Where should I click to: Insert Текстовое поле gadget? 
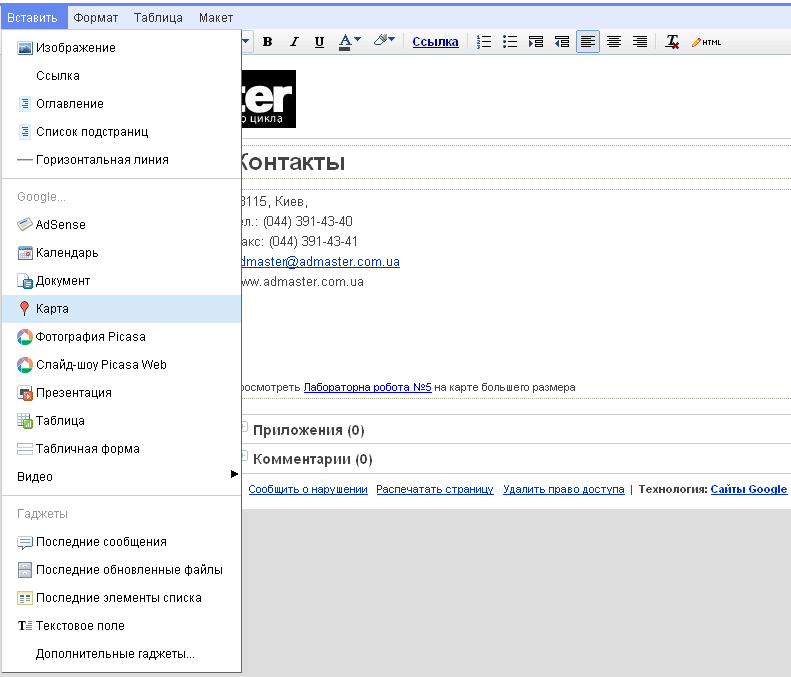pyautogui.click(x=121, y=626)
